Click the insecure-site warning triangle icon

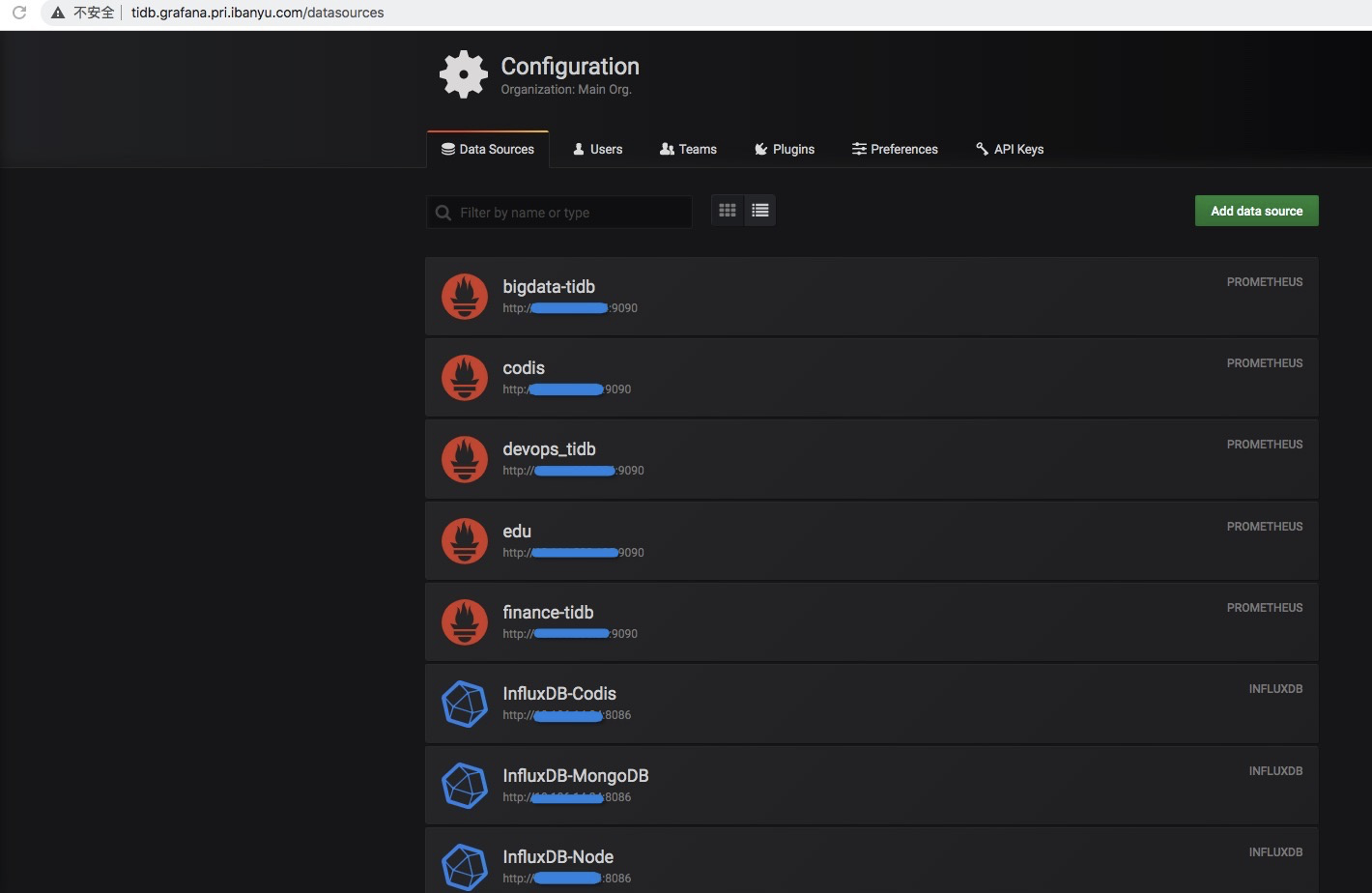[58, 13]
